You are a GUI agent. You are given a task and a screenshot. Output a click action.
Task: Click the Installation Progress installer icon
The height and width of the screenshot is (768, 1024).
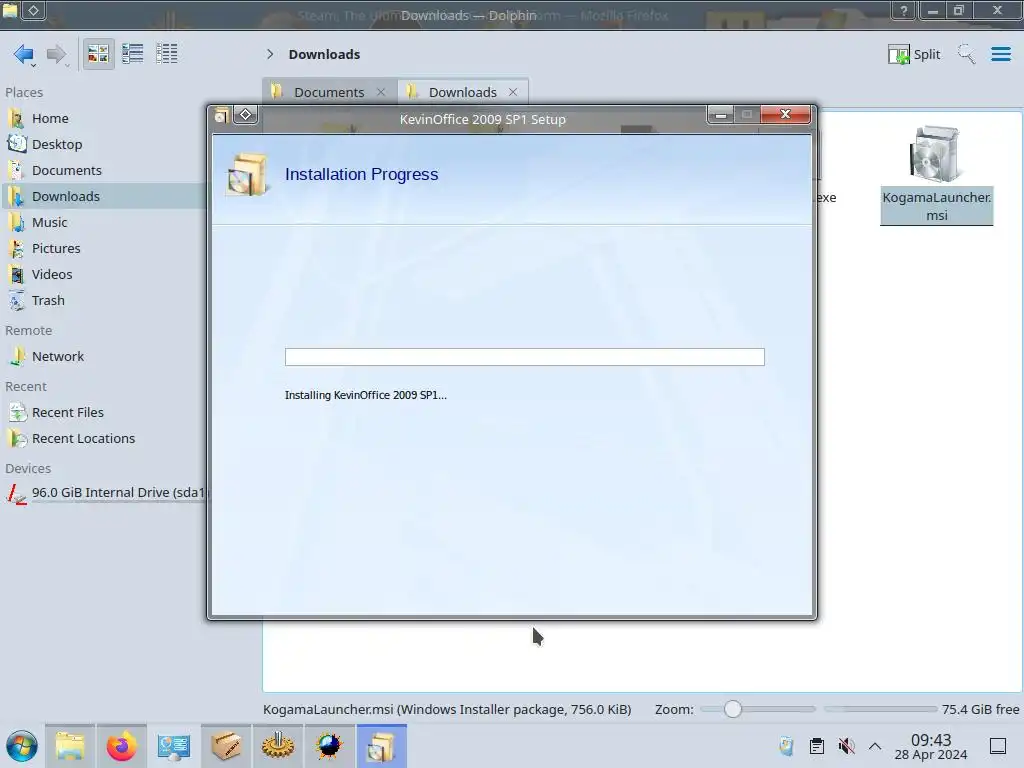(248, 174)
